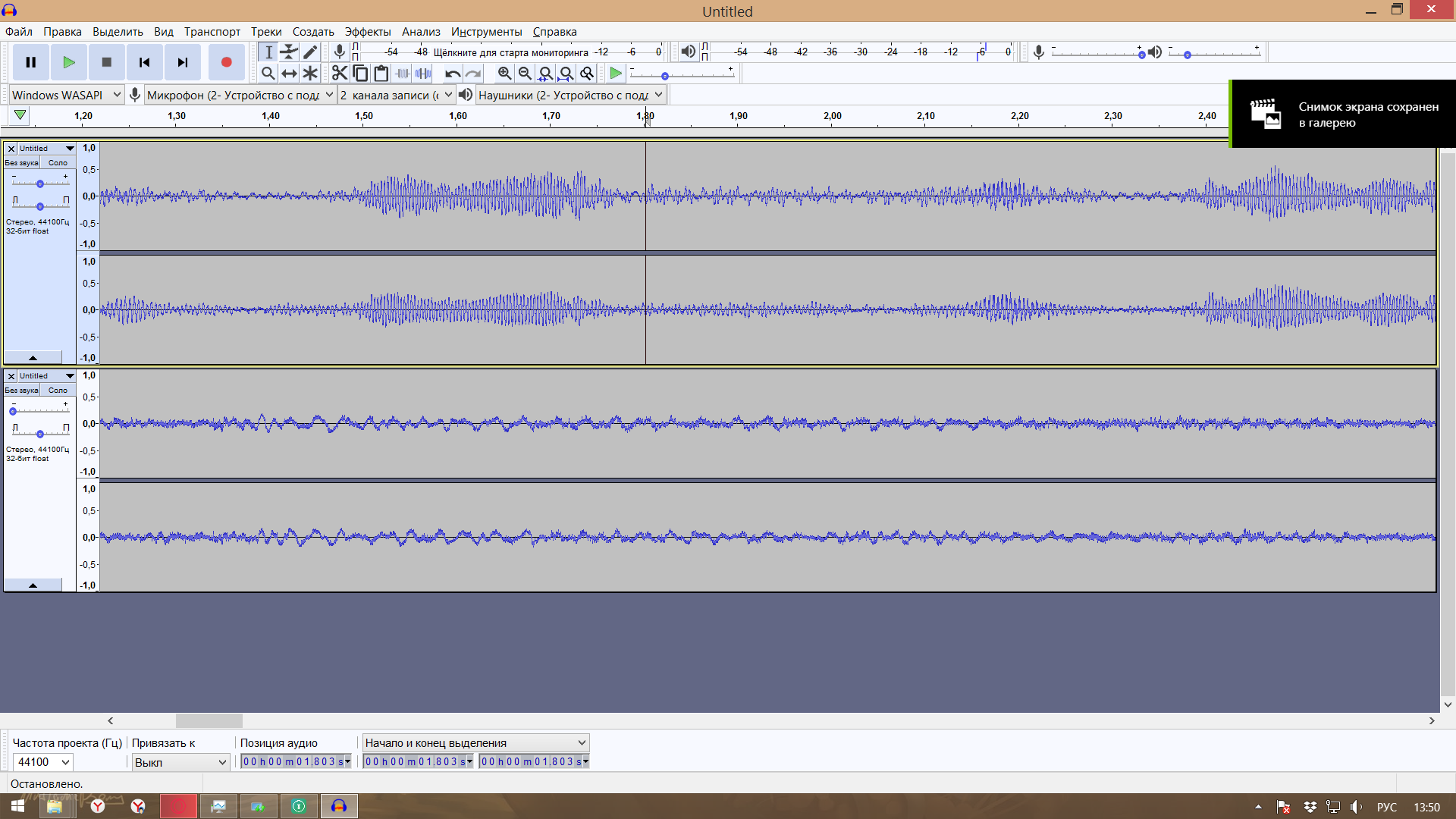The image size is (1456, 819).
Task: Open Микрофон recording device dropdown
Action: [x=240, y=95]
